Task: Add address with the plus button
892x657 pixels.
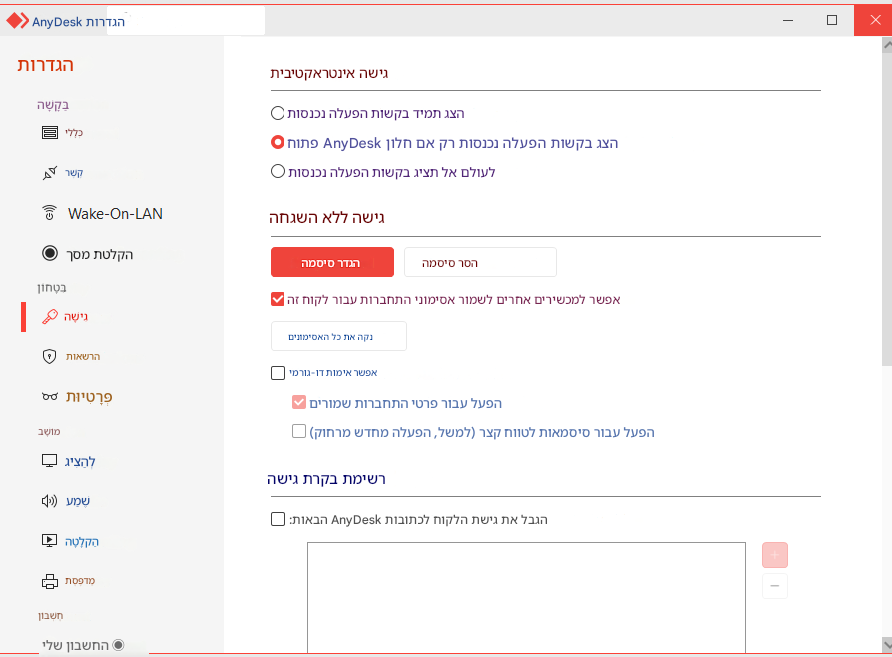Action: 775,555
